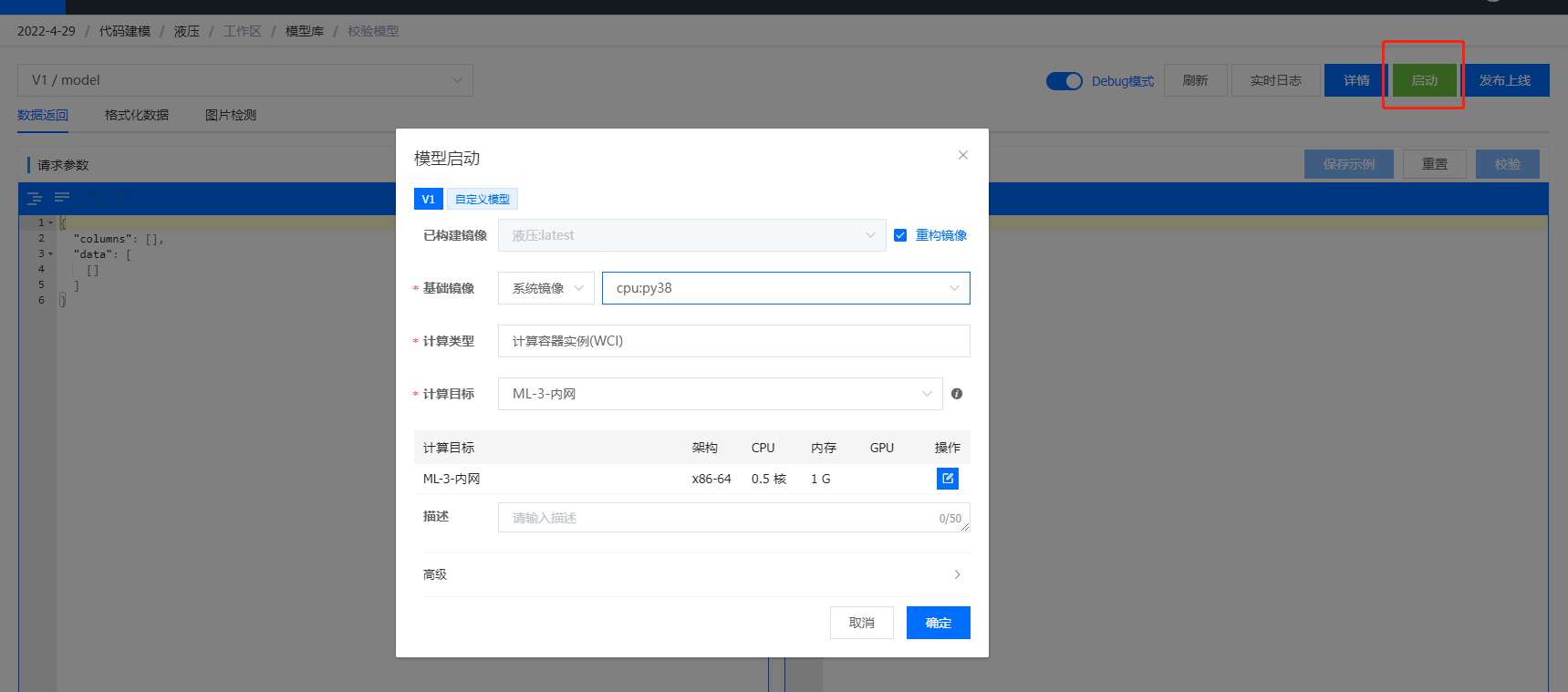The image size is (1568, 692).
Task: Open the V1 / model version dropdown
Action: point(245,80)
